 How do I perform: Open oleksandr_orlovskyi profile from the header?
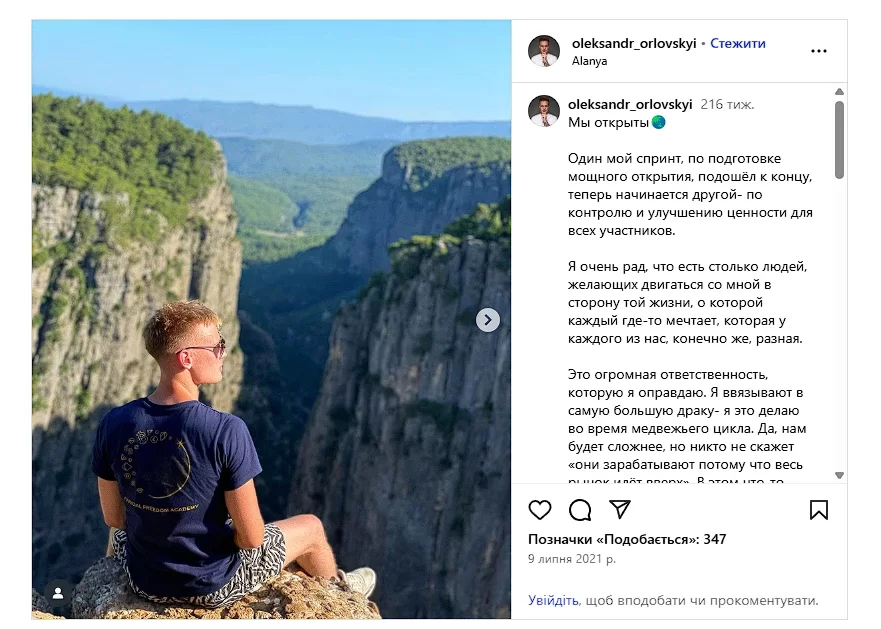[633, 43]
